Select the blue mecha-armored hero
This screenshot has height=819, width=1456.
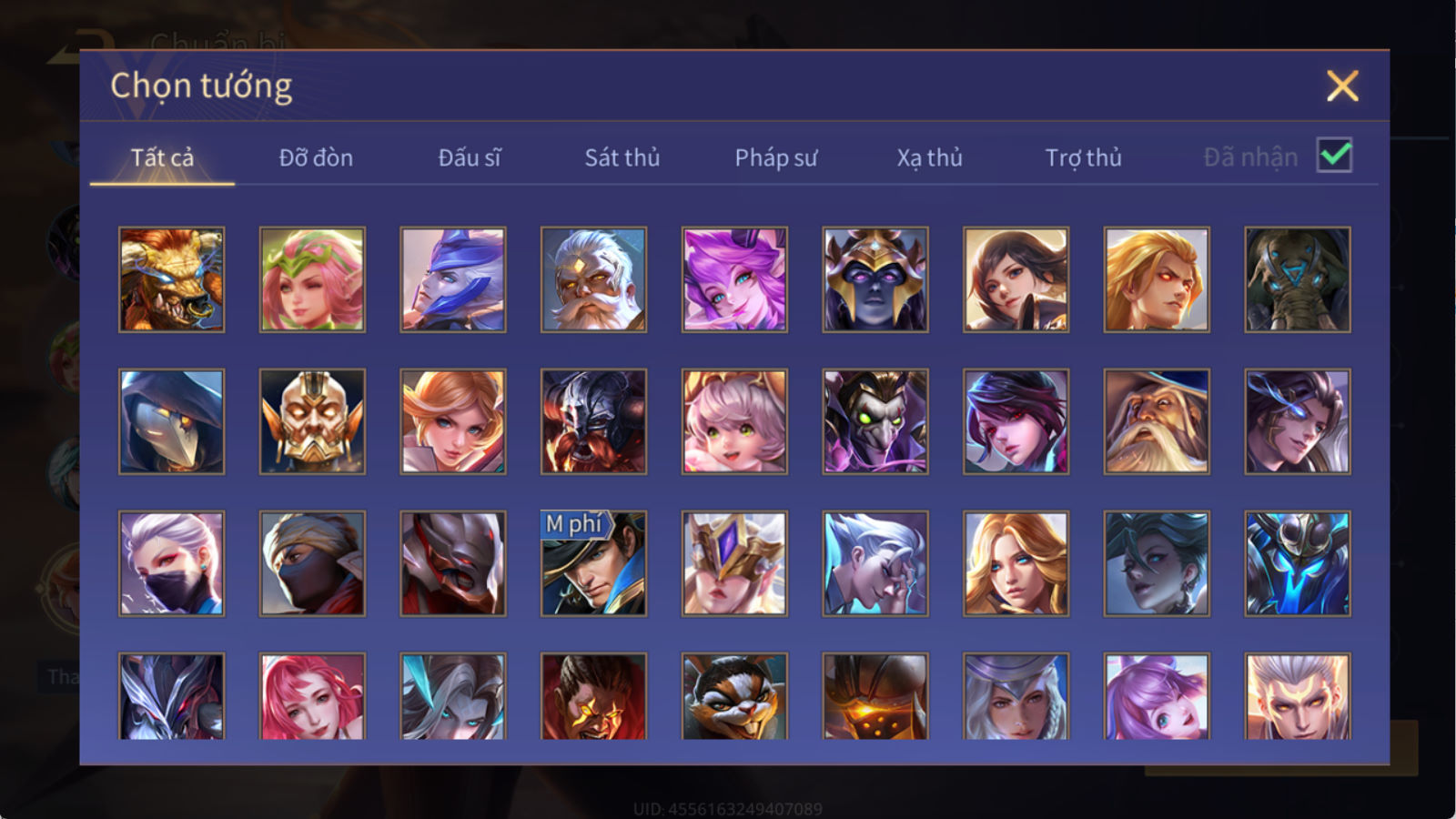tap(1298, 563)
